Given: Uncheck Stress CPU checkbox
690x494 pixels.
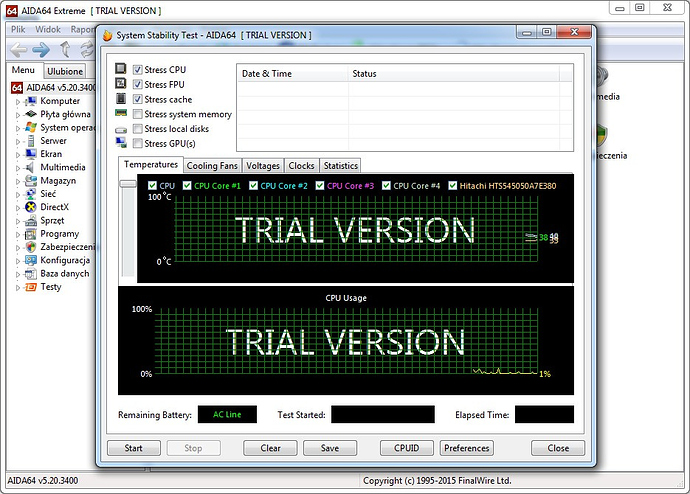Looking at the screenshot, I should pyautogui.click(x=138, y=70).
